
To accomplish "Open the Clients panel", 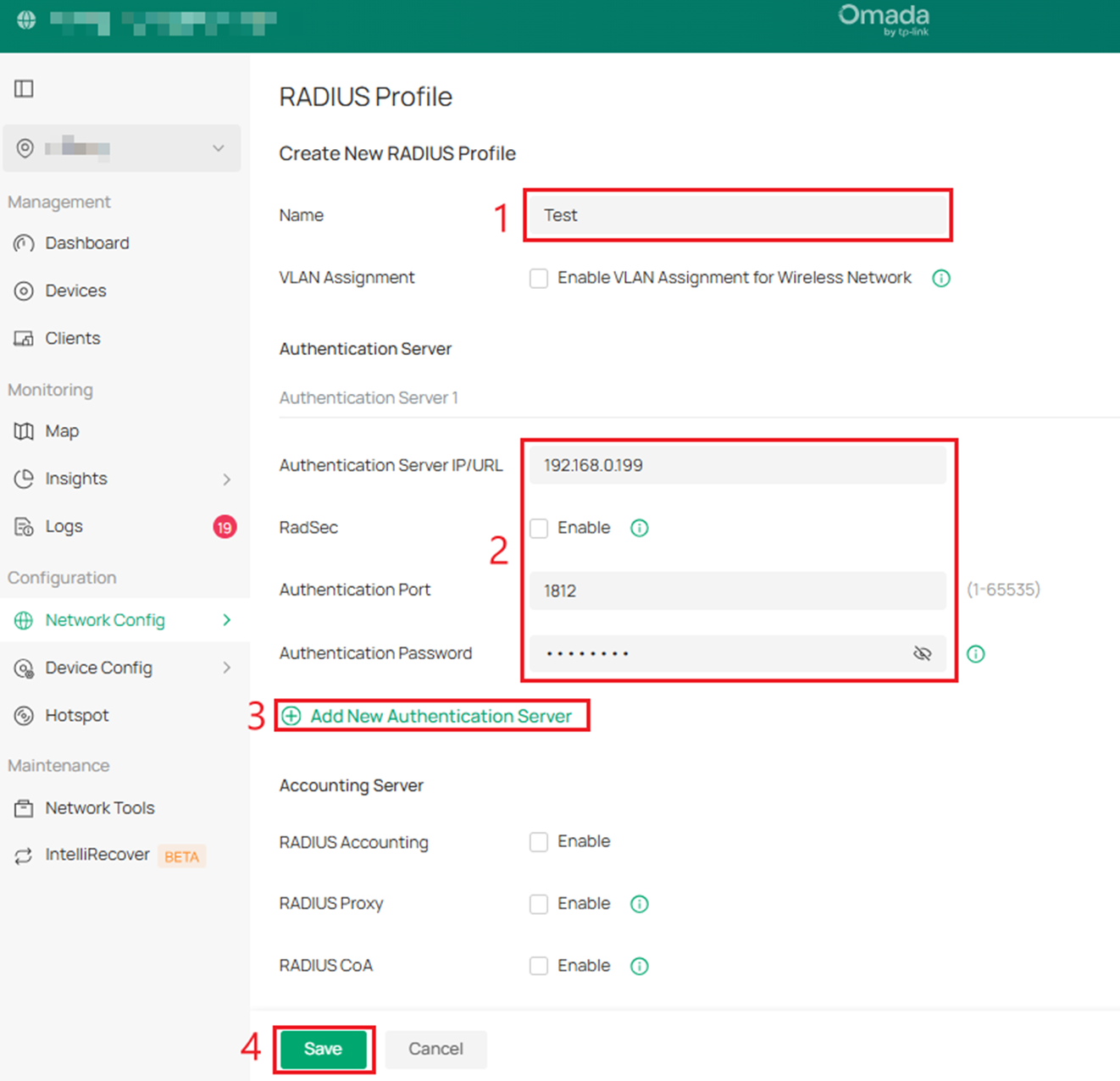I will click(72, 338).
